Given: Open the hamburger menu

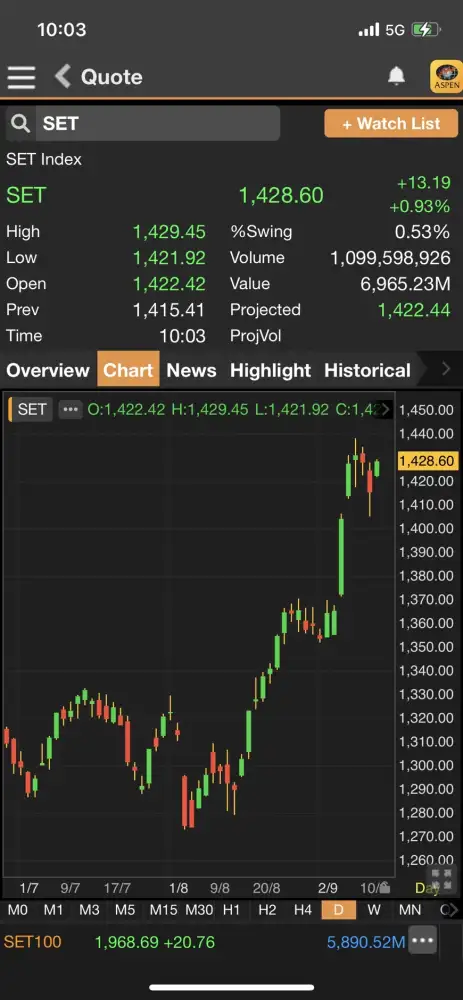Looking at the screenshot, I should point(21,77).
